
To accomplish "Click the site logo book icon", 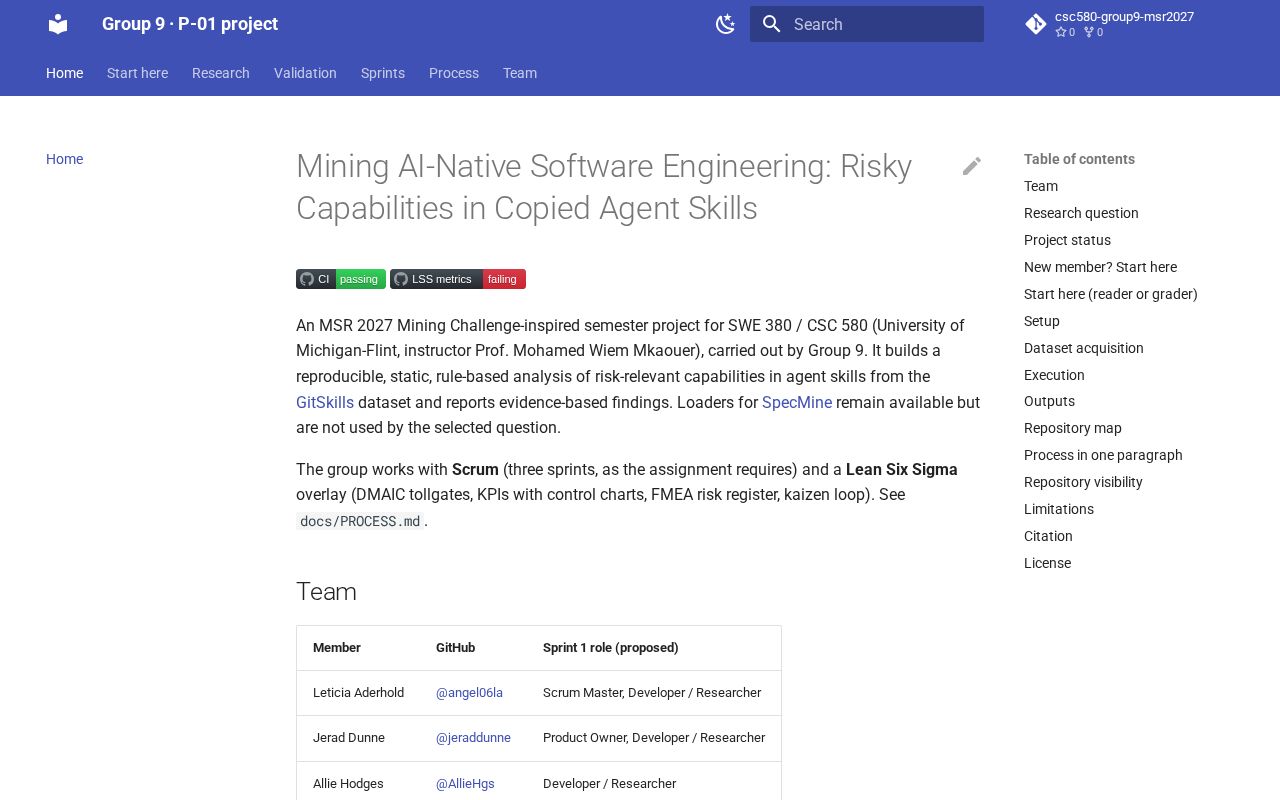I will click(x=58, y=24).
